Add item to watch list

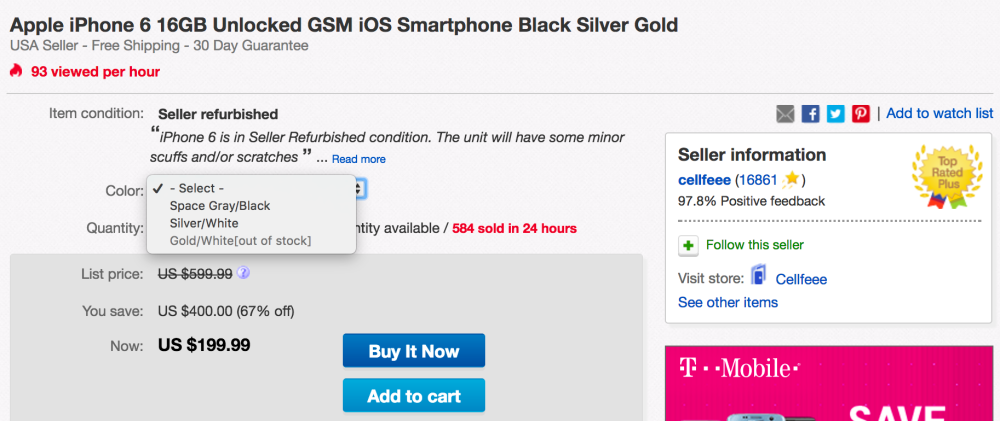coord(939,113)
